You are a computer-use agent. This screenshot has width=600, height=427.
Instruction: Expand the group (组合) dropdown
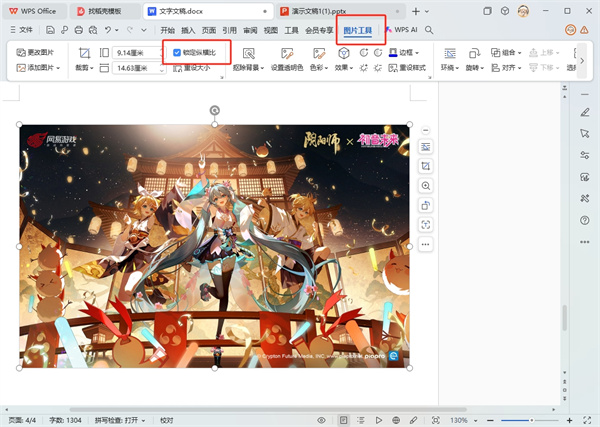[520, 53]
